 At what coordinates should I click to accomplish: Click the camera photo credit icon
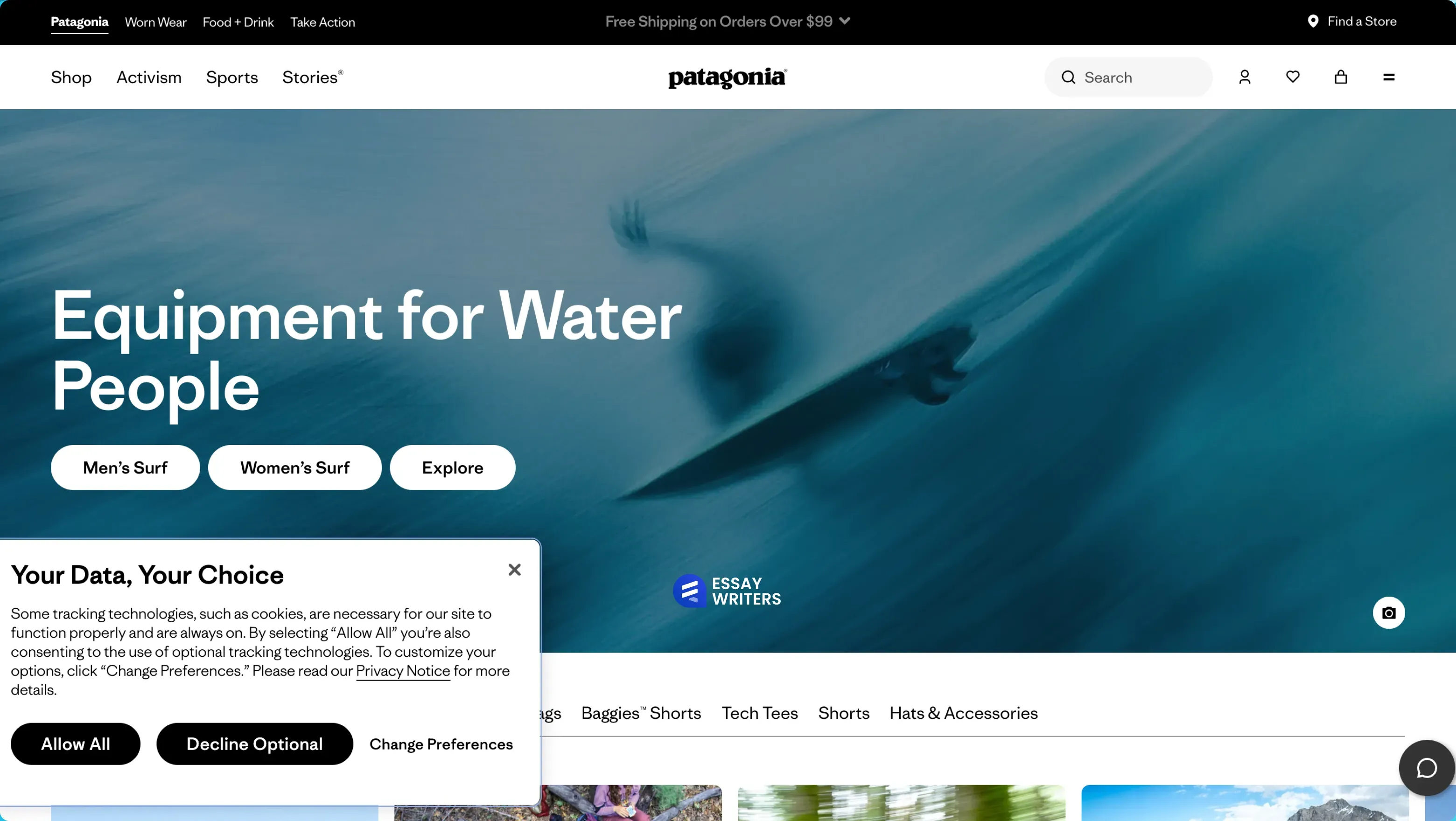tap(1389, 612)
